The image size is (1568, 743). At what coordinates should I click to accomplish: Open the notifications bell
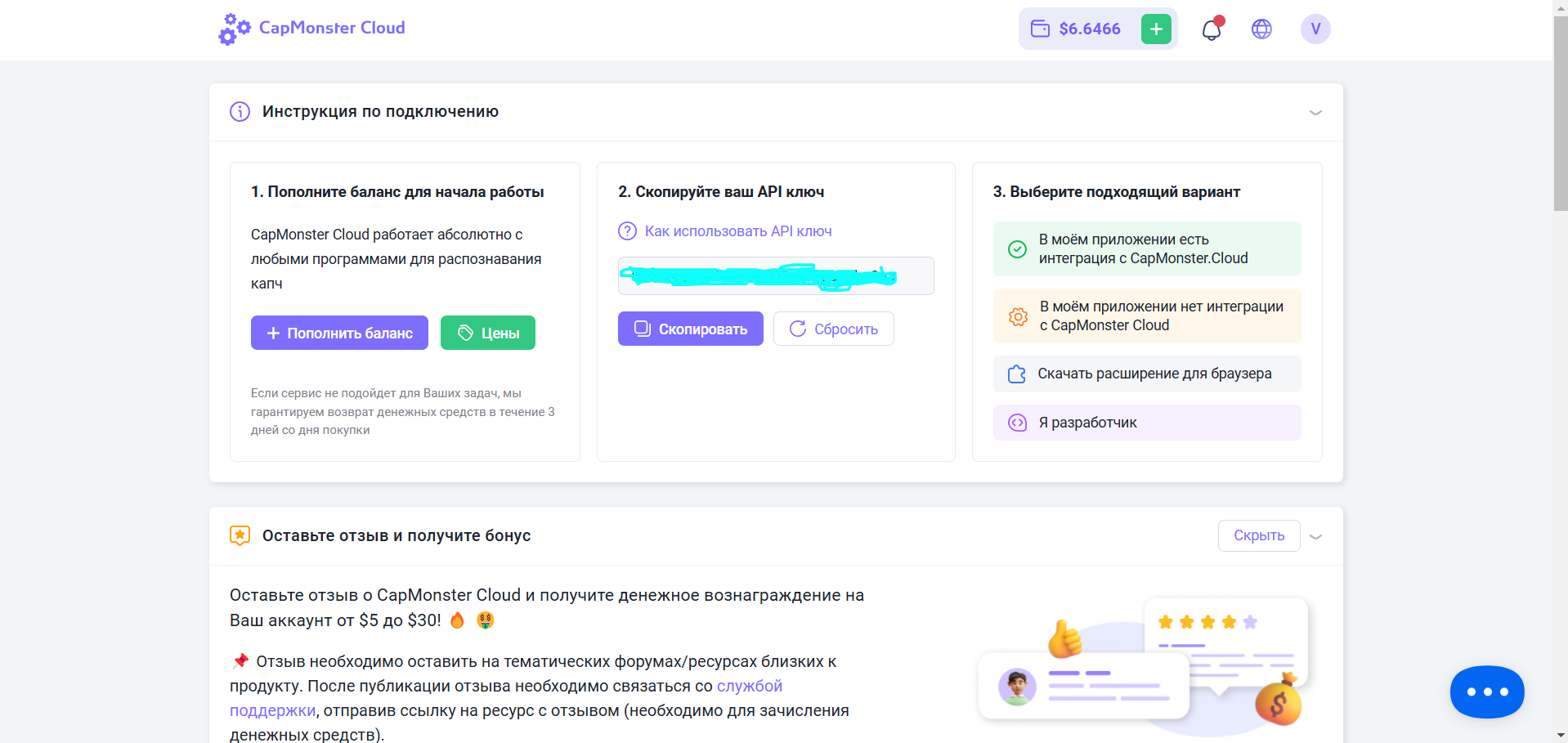(x=1212, y=29)
